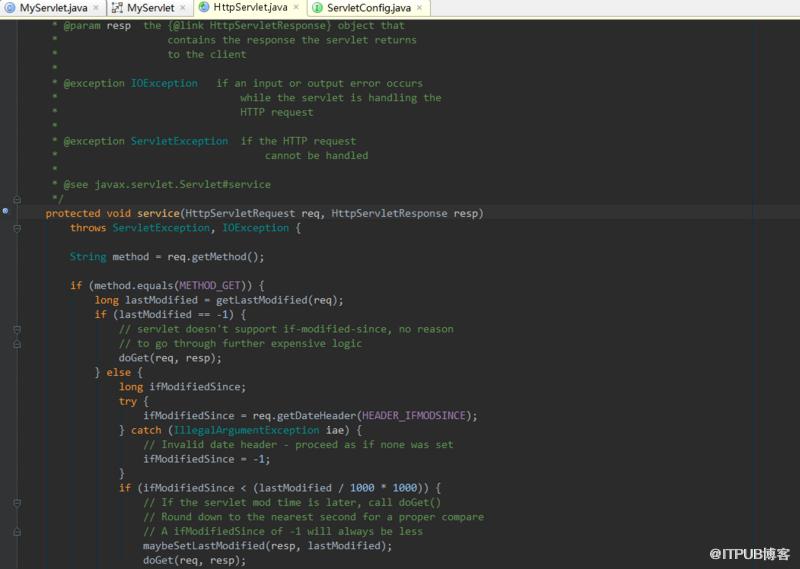The image size is (800, 569).
Task: Click 'IOException' in the throws clause
Action: (255, 228)
